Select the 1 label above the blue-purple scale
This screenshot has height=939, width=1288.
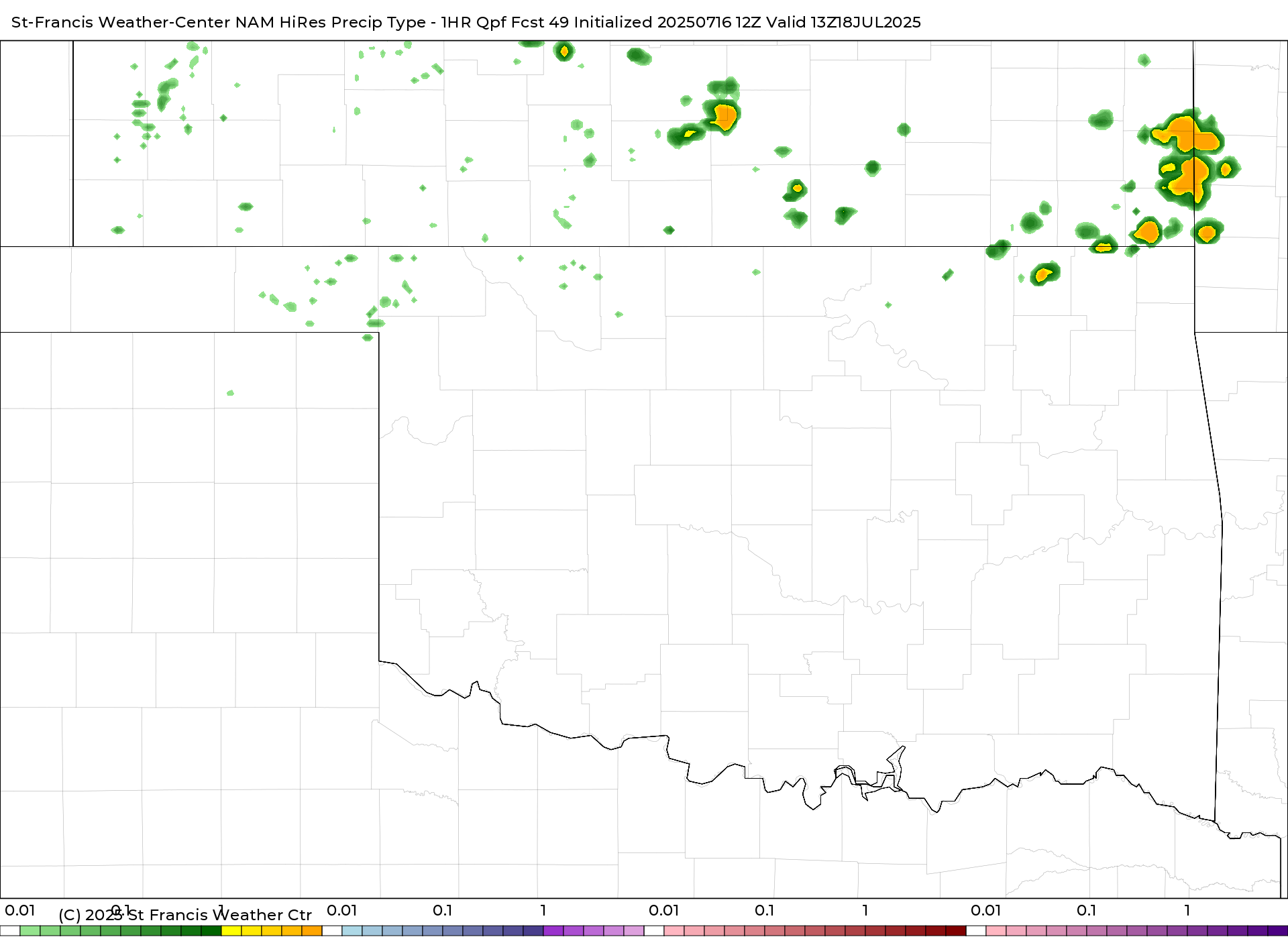[x=543, y=910]
